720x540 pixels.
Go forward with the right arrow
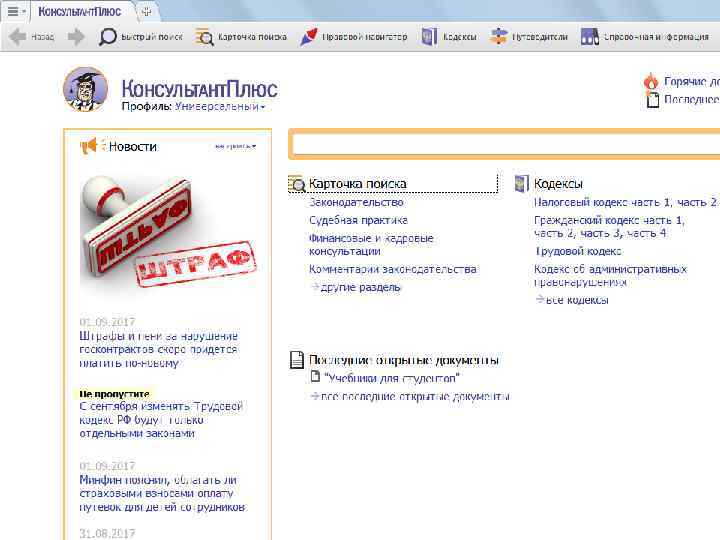(x=76, y=37)
